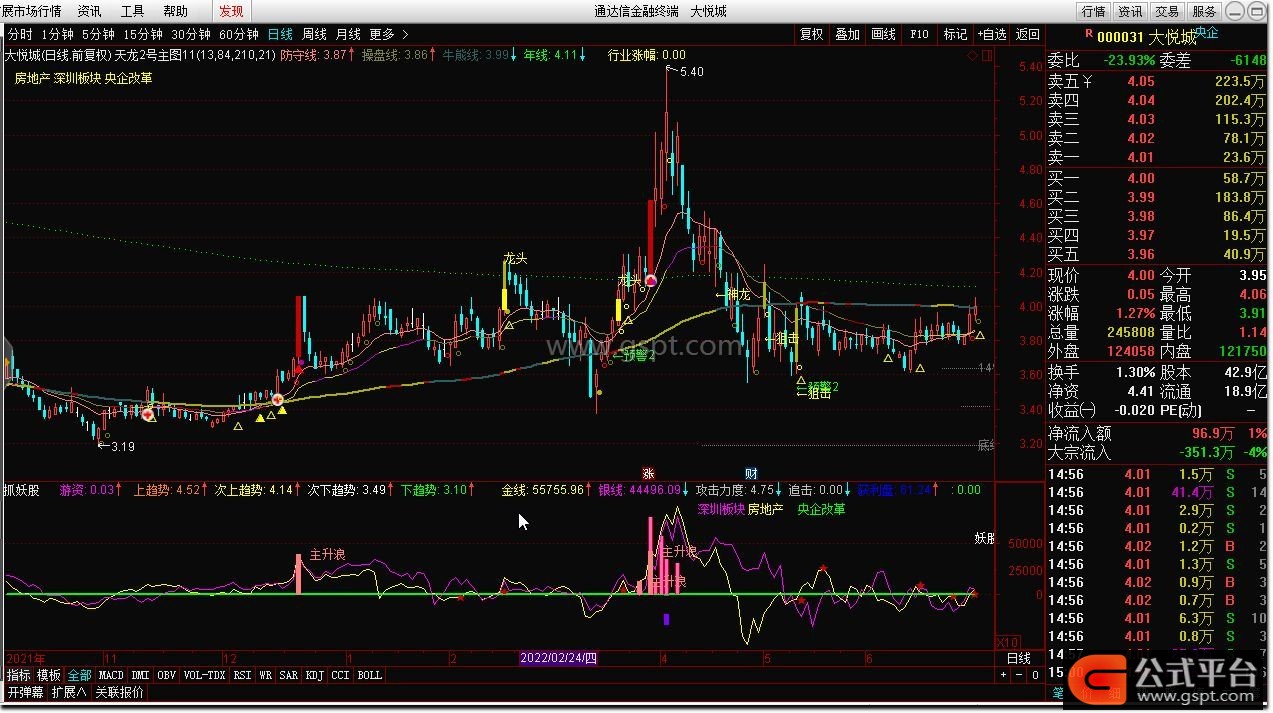Screen dimensions: 1273x713
Task: Open the 模板 tab at the bottom
Action: (x=49, y=675)
